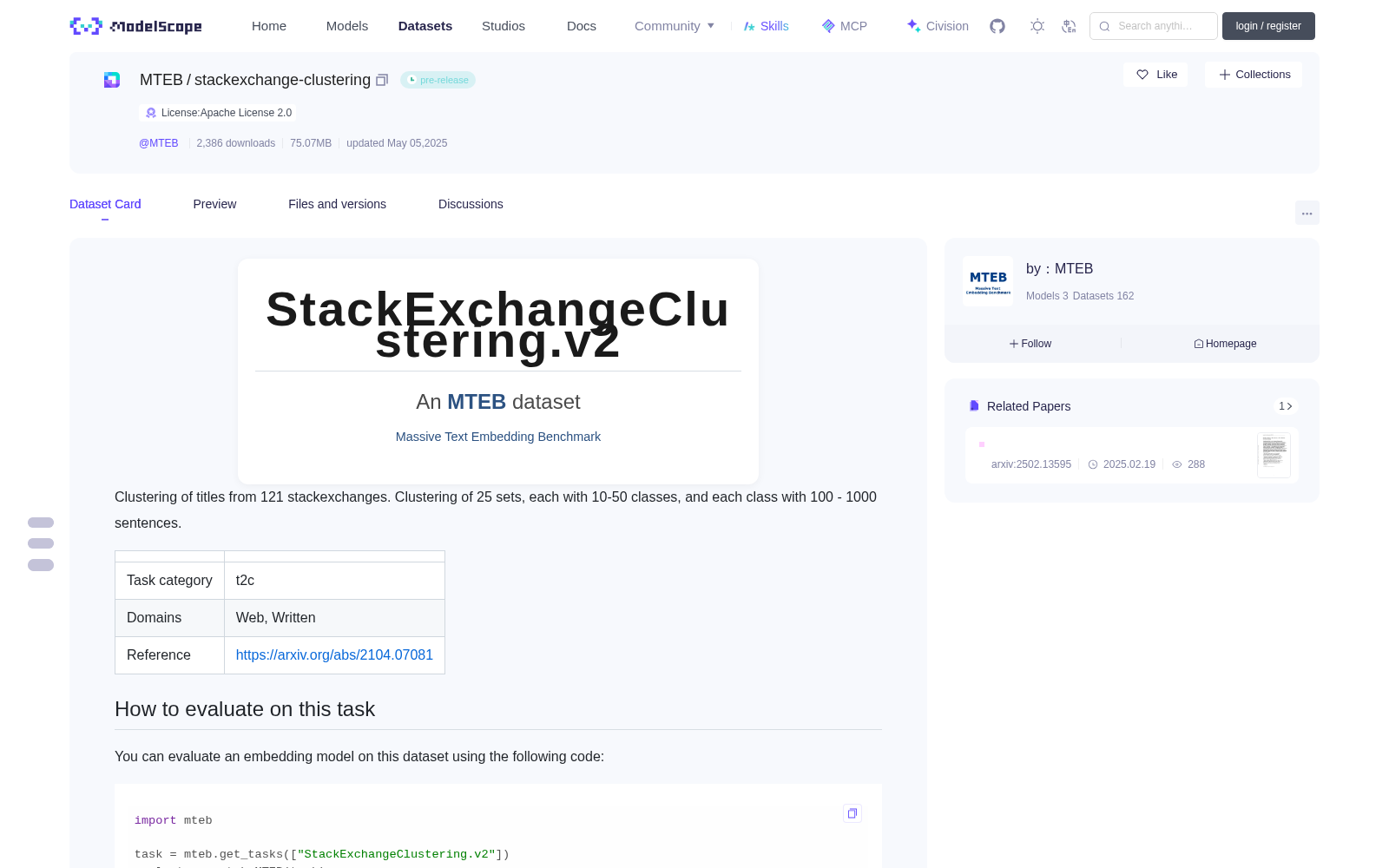Click the heart Like button
Image resolution: width=1389 pixels, height=868 pixels.
(1156, 75)
